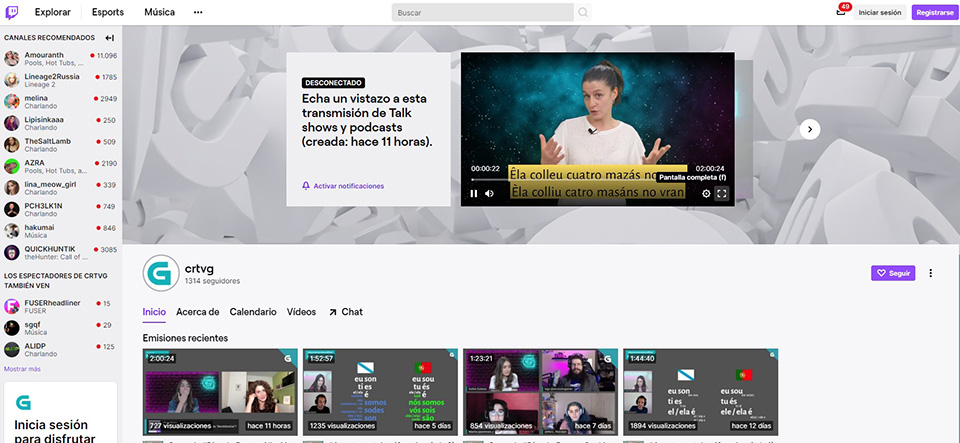The height and width of the screenshot is (443, 960).
Task: Enter fullscreen in video player
Action: [x=722, y=193]
